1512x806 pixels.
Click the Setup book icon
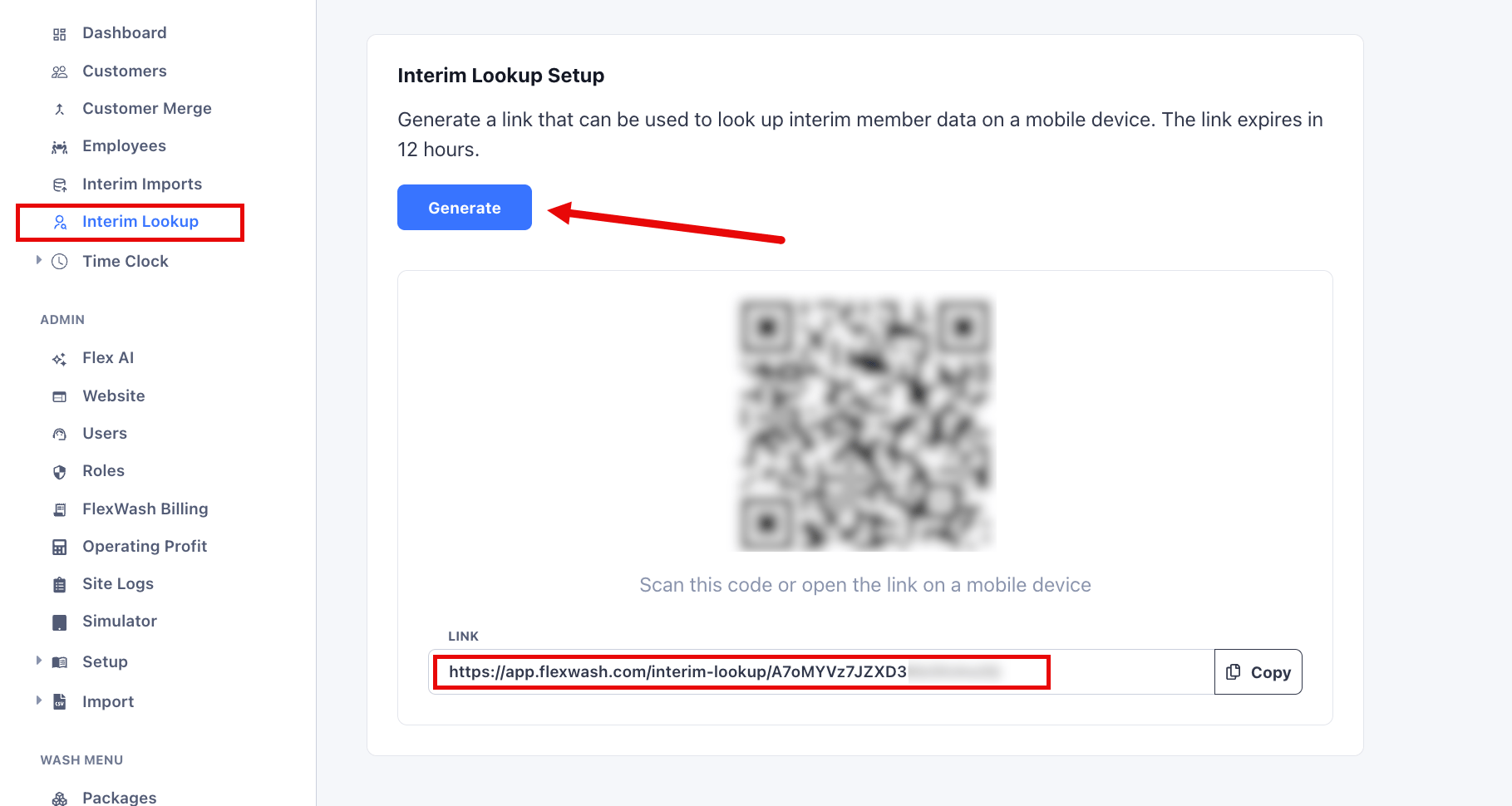[x=59, y=662]
